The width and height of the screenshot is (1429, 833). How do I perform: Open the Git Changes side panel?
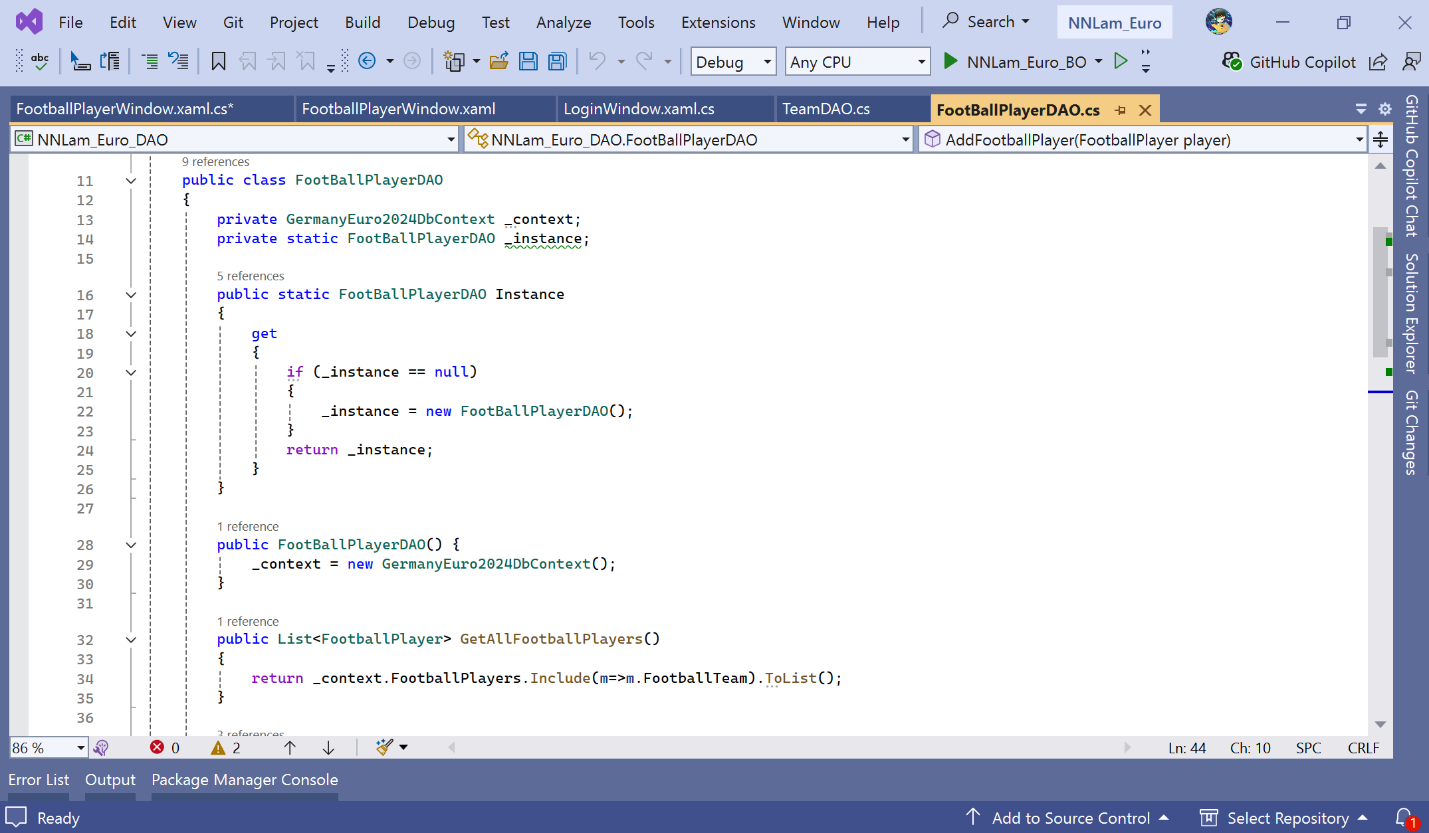point(1411,432)
